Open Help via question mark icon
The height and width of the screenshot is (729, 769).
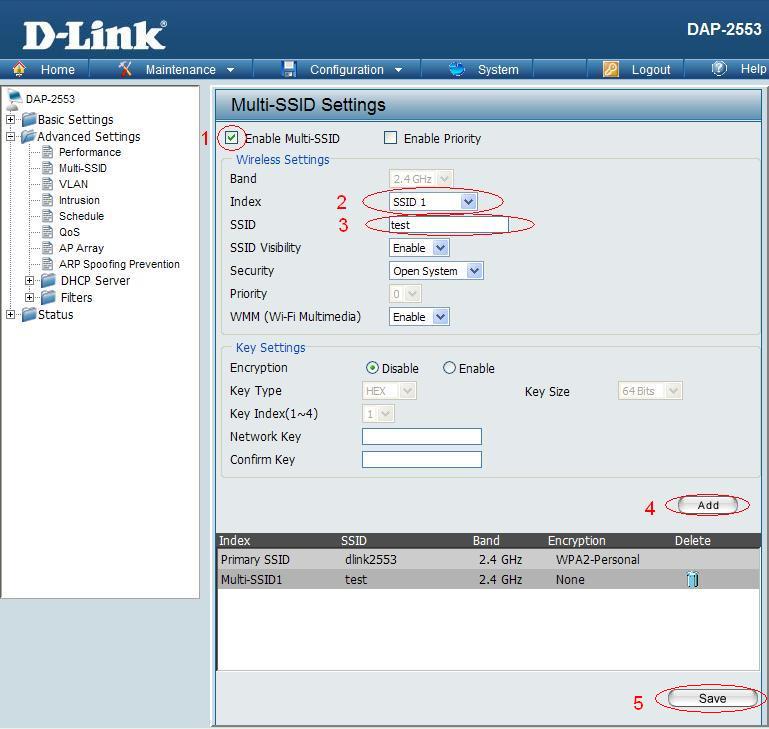(719, 69)
